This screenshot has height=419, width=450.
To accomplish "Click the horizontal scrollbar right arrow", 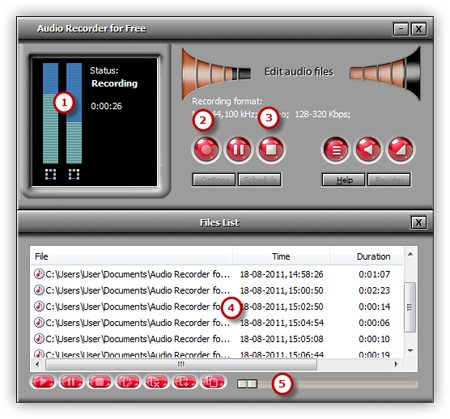I will click(x=396, y=364).
